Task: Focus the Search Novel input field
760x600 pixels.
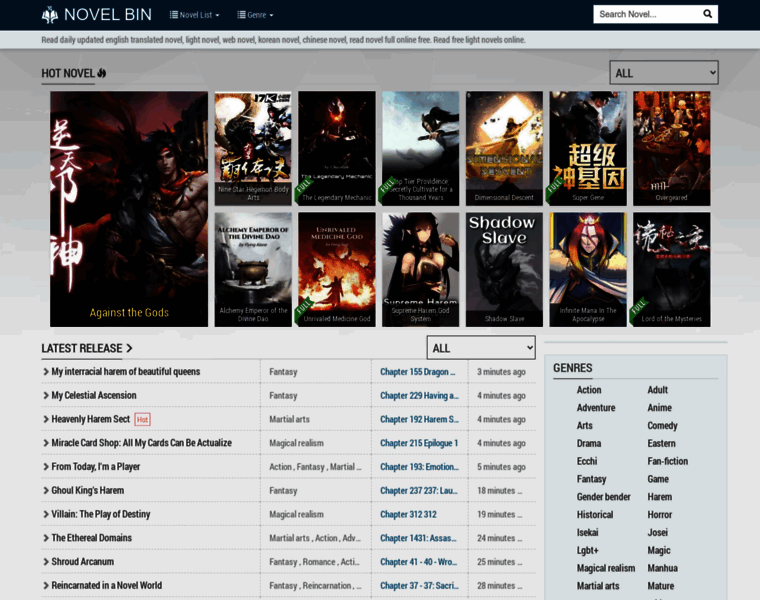Action: click(x=647, y=14)
